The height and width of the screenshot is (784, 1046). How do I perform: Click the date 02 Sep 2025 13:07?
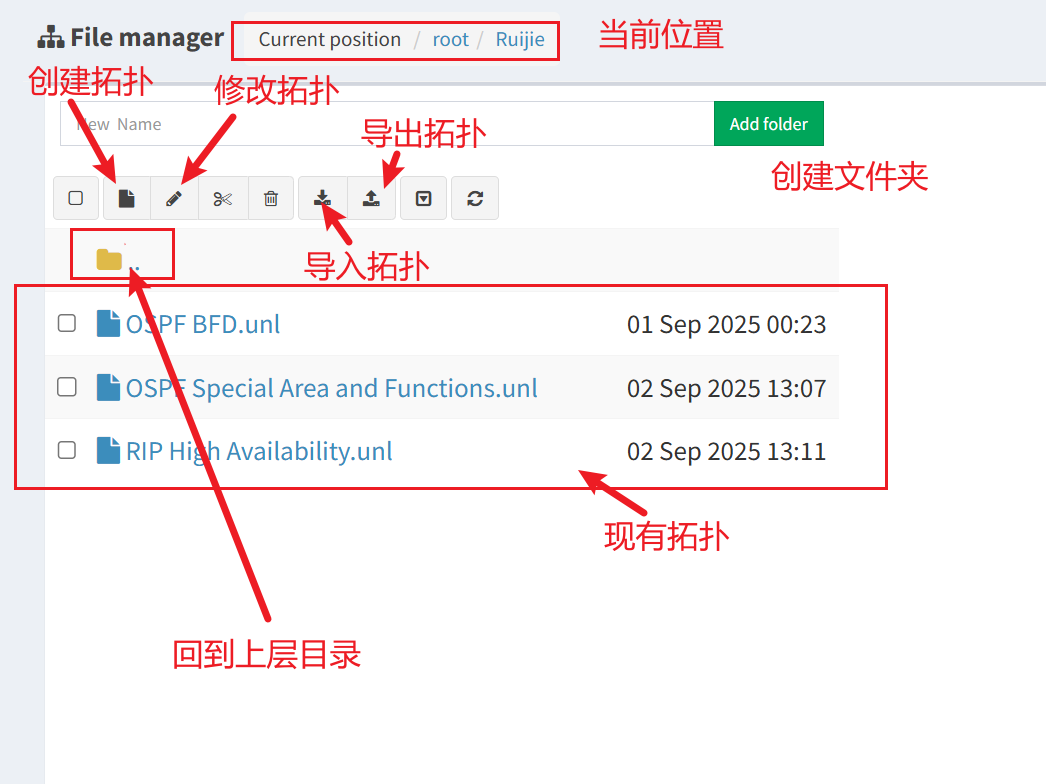click(726, 388)
